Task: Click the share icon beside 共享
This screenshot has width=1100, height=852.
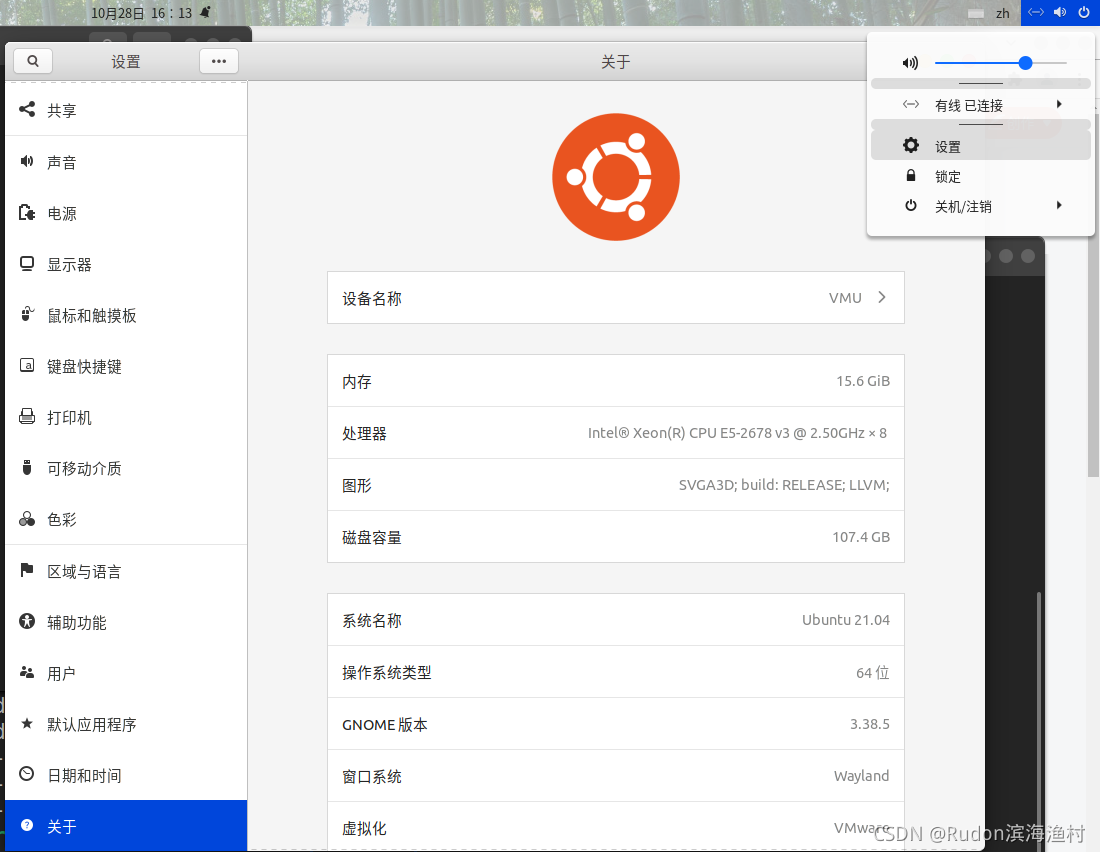Action: tap(27, 109)
